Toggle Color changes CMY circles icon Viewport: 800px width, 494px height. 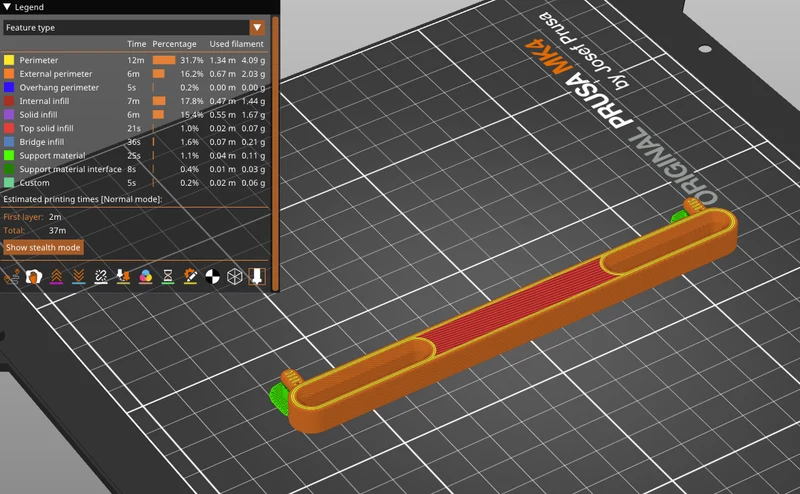coord(145,277)
